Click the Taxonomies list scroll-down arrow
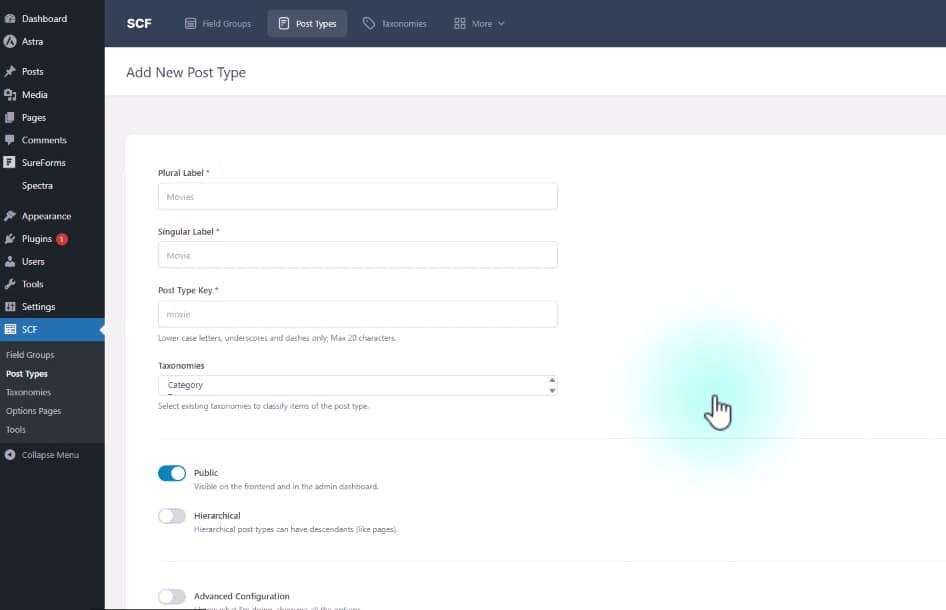The image size is (946, 610). tap(552, 390)
